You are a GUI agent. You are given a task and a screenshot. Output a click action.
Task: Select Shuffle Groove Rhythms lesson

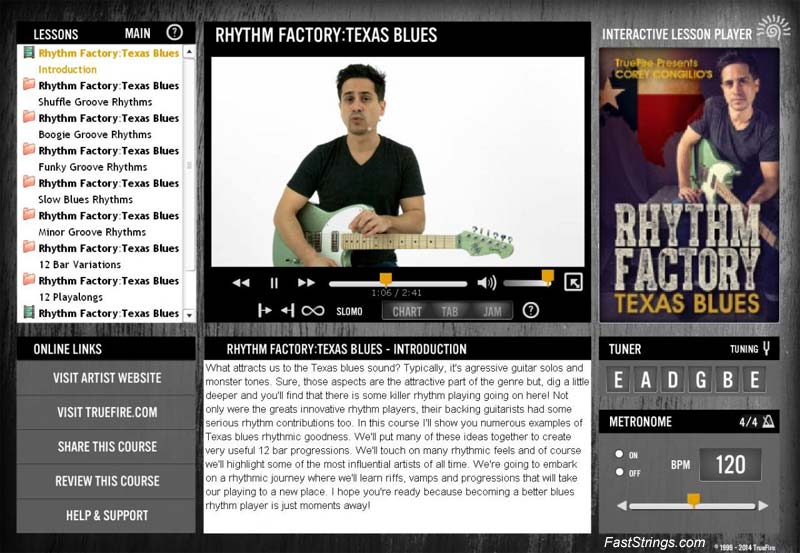(95, 102)
